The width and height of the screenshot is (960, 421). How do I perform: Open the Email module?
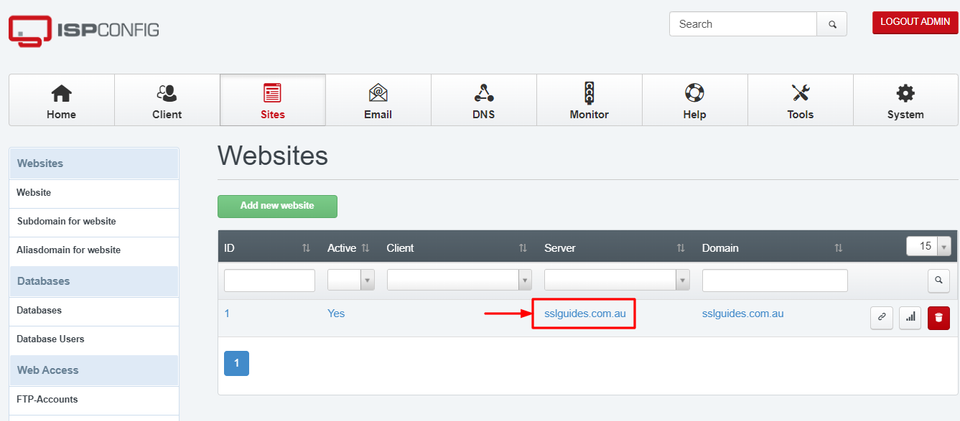(x=378, y=101)
